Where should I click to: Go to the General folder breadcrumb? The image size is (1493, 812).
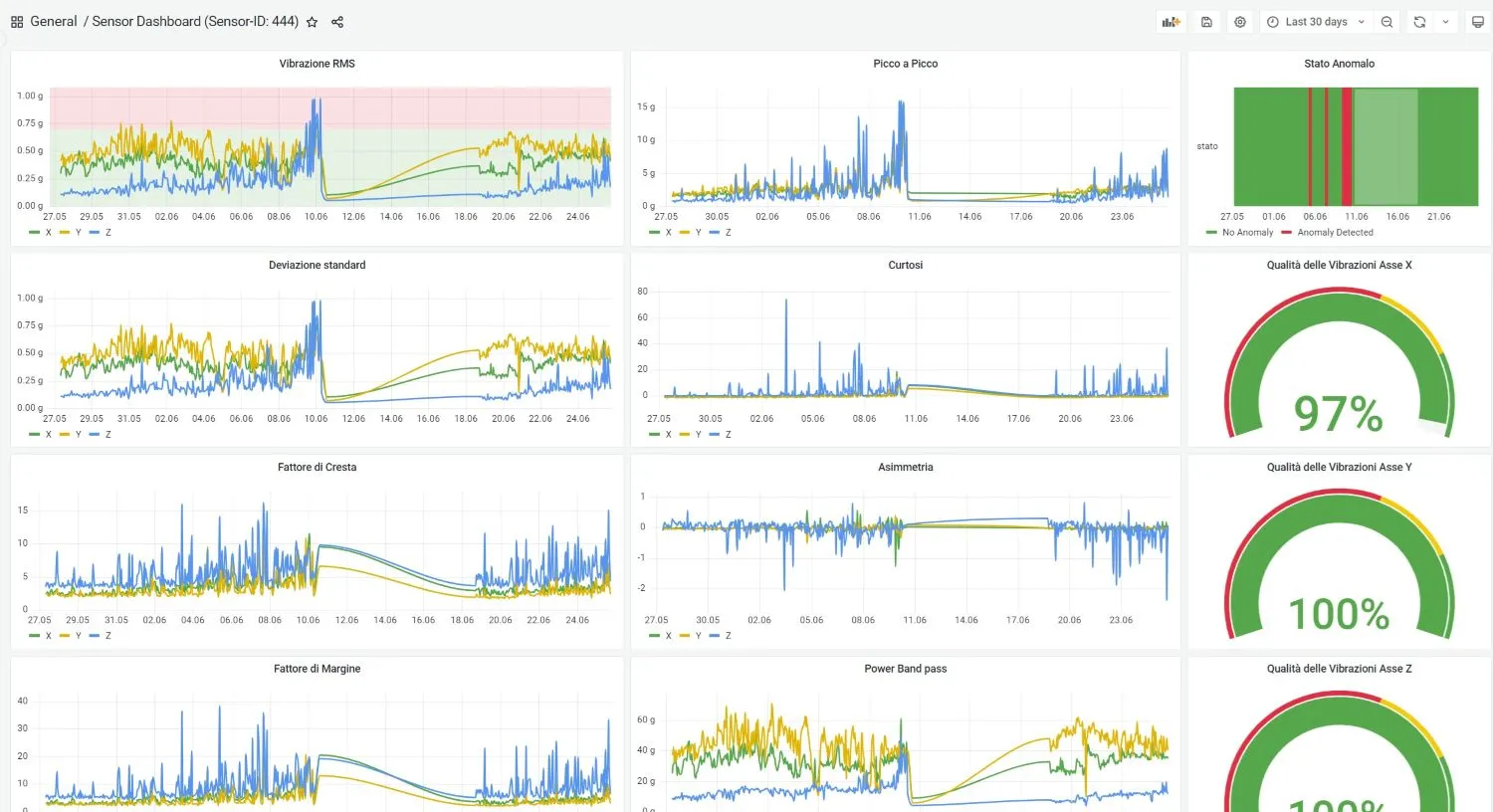(54, 22)
